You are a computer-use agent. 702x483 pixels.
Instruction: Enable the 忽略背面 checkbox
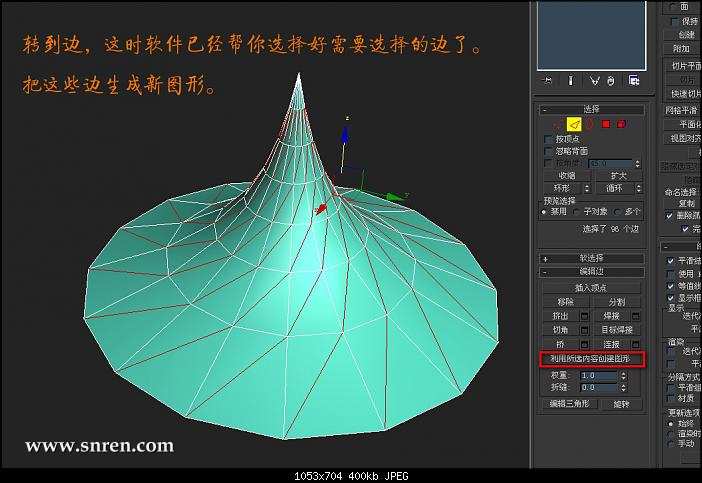pyautogui.click(x=548, y=151)
